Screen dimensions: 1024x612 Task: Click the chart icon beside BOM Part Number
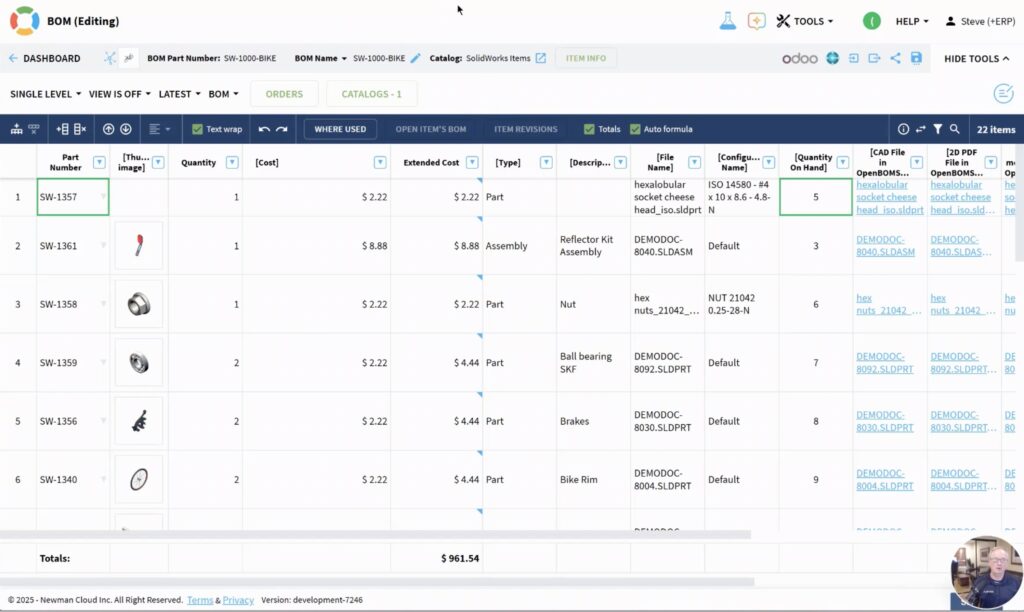129,58
